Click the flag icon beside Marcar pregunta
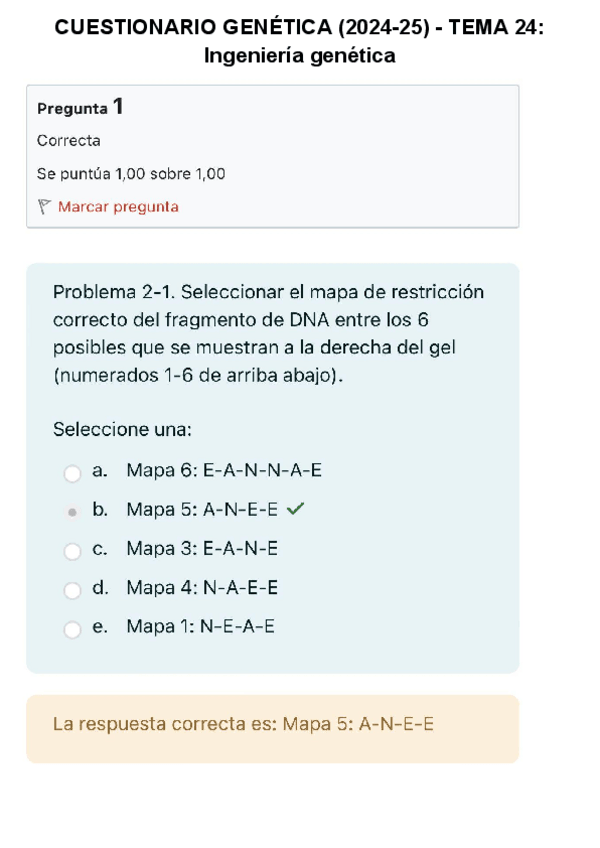Screen dimensions: 600x848 pyautogui.click(x=44, y=207)
